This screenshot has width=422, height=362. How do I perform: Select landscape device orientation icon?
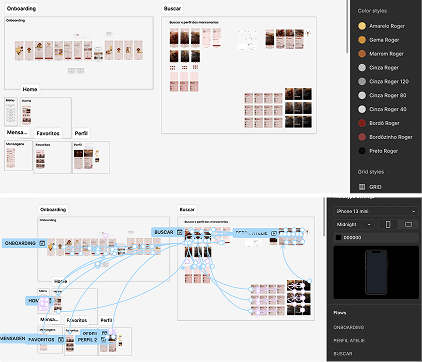coord(408,224)
